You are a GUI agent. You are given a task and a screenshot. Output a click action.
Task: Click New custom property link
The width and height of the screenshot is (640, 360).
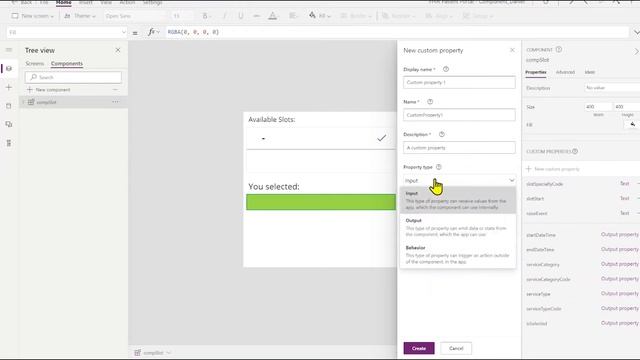[553, 169]
